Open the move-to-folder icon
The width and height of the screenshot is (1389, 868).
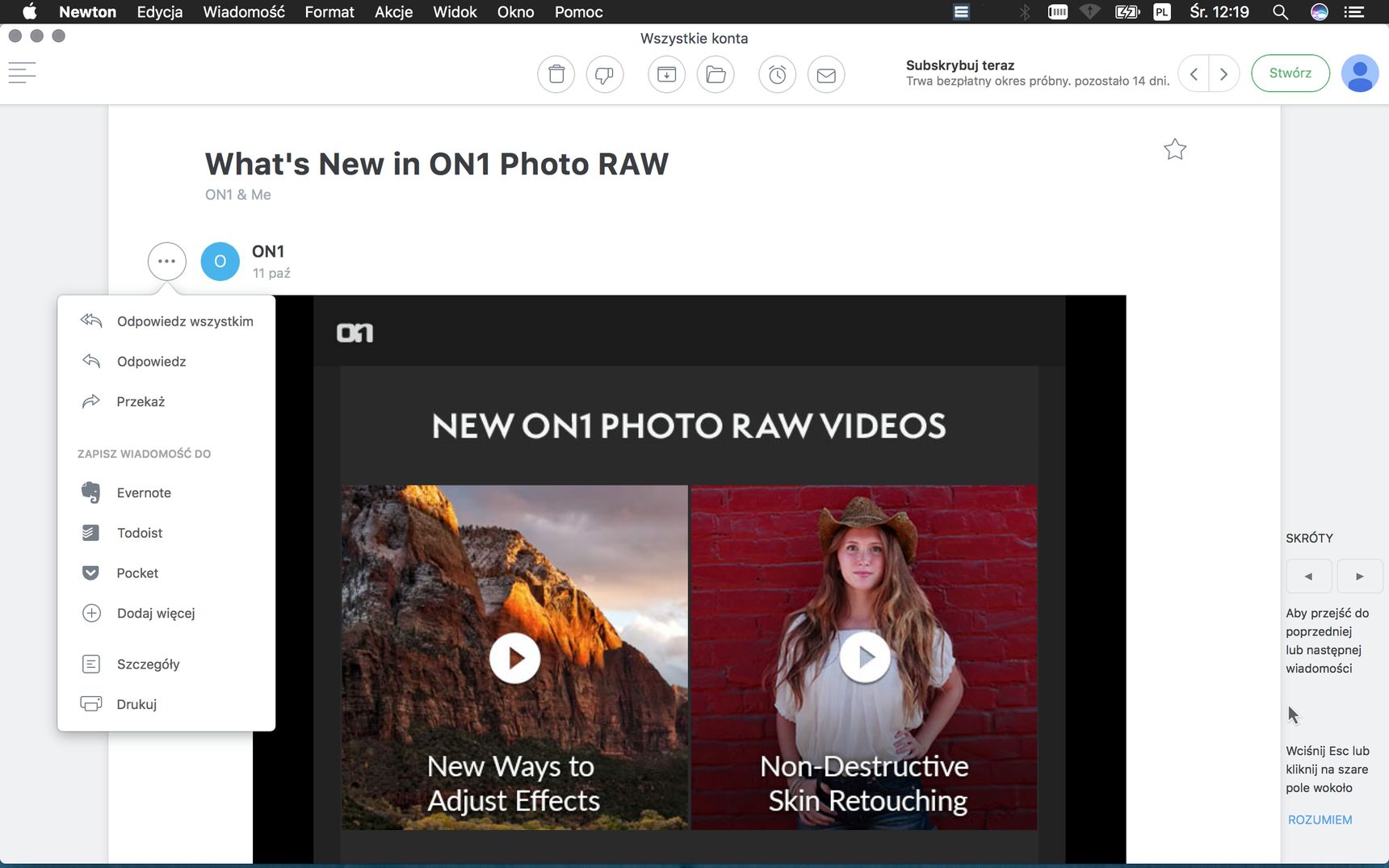click(715, 74)
